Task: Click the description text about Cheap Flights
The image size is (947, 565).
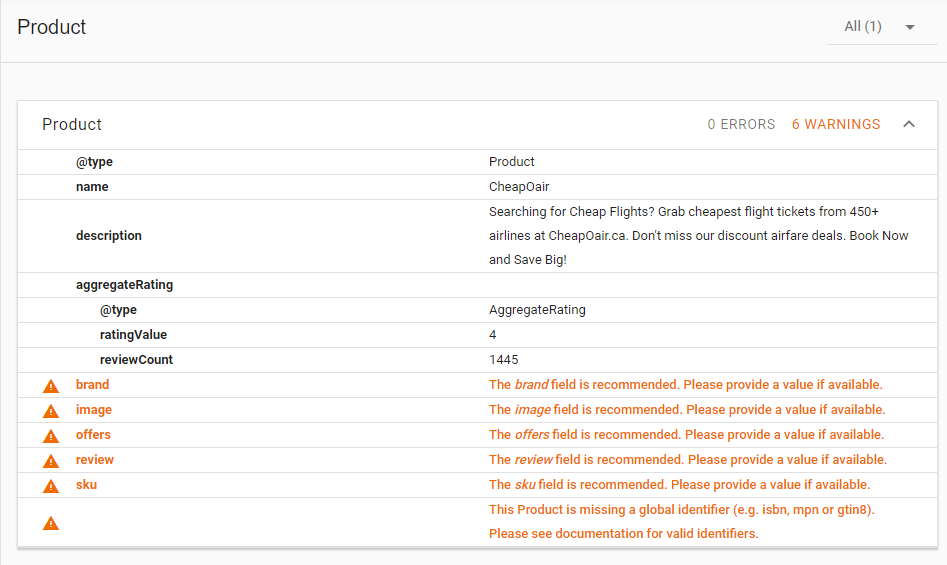Action: [x=698, y=236]
